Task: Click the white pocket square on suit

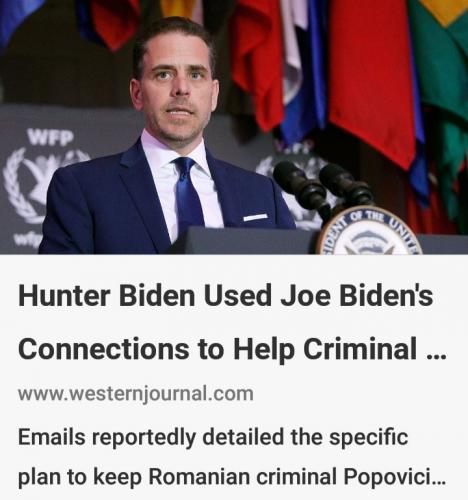Action: tap(255, 217)
